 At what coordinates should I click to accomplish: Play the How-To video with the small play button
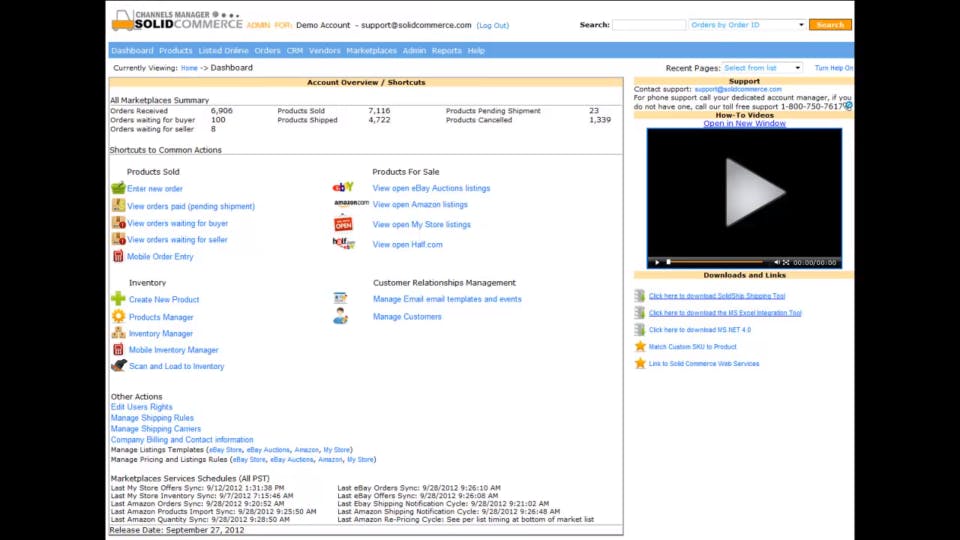point(657,262)
